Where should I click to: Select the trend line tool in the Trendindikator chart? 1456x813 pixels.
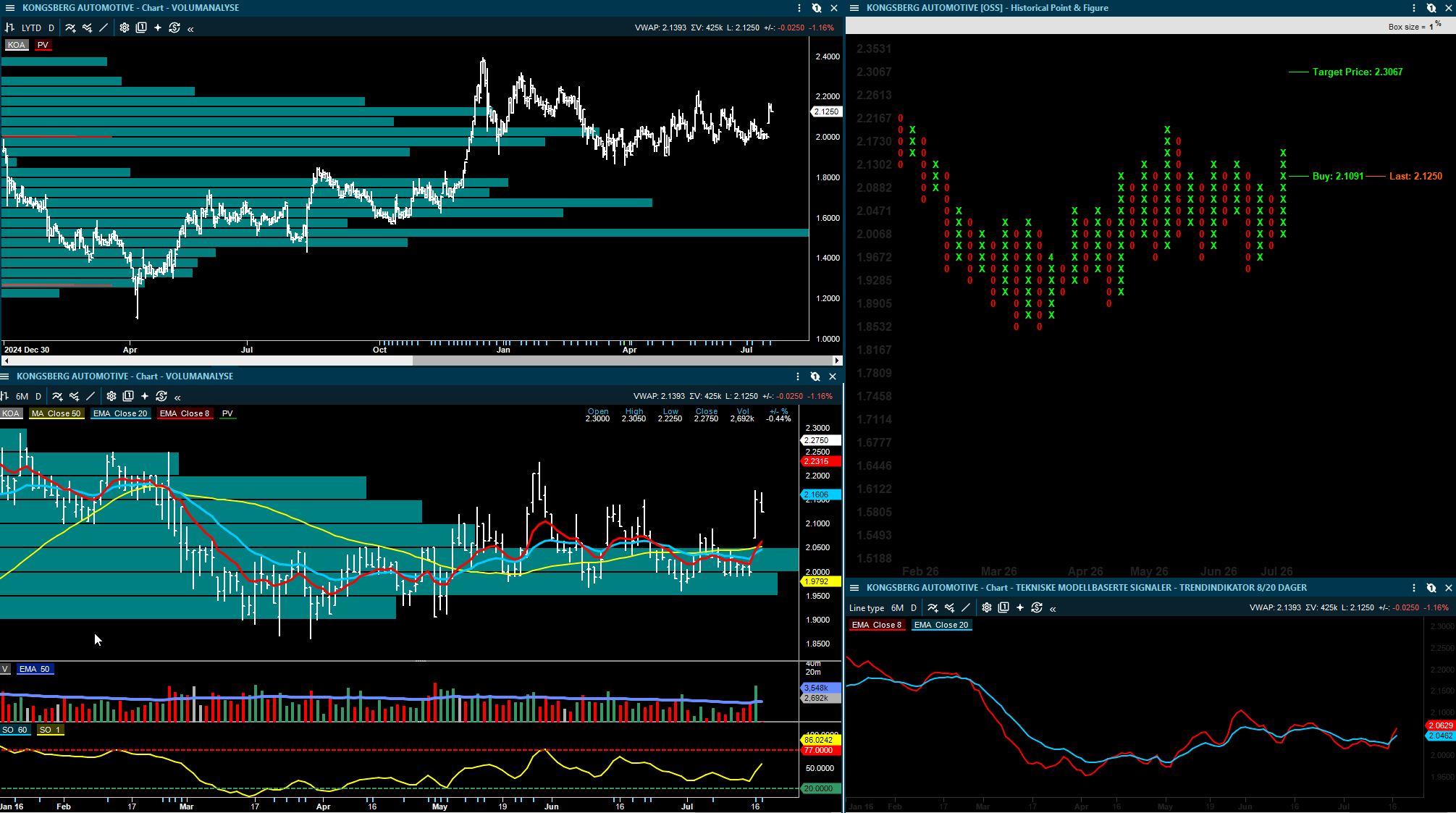coord(966,607)
